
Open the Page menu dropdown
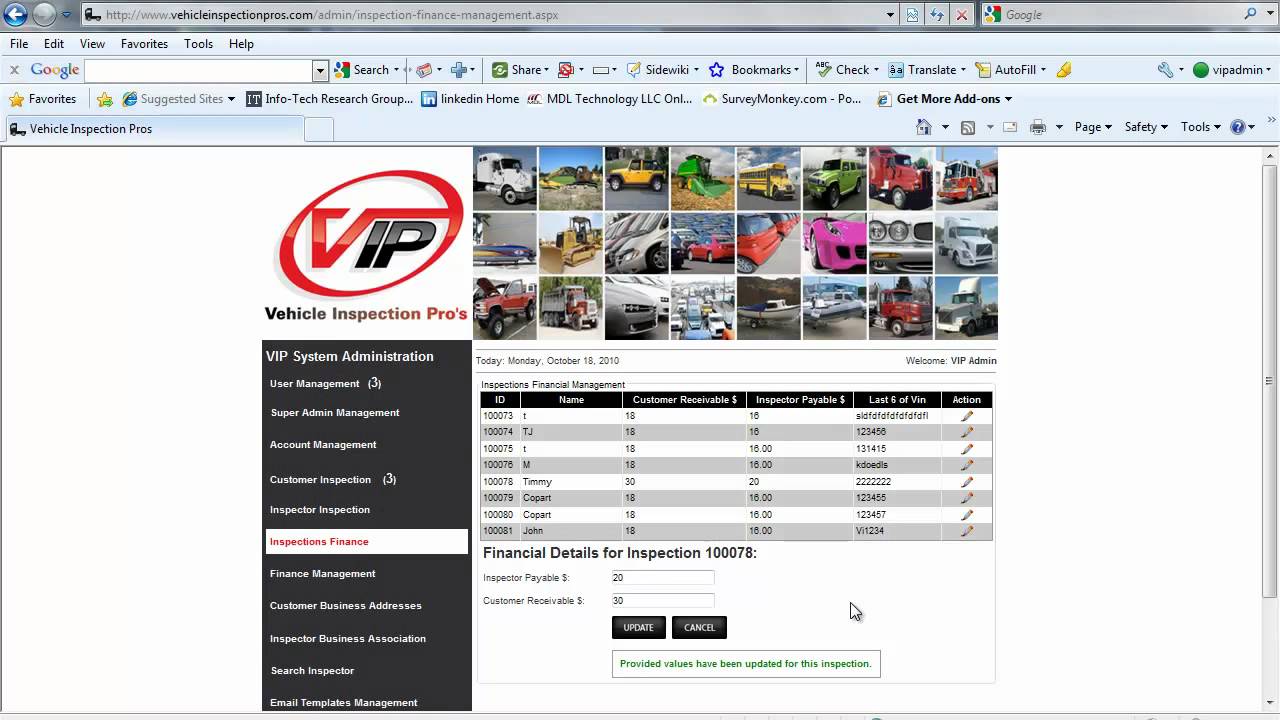1093,127
